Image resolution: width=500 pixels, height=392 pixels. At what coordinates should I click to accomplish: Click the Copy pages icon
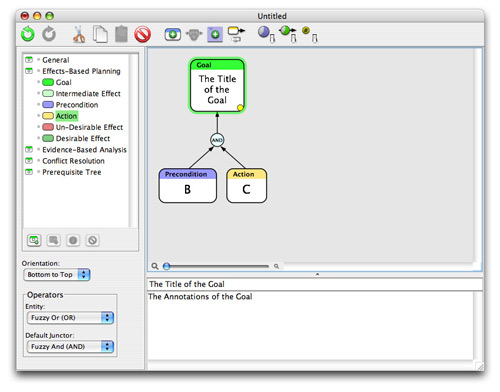(100, 34)
